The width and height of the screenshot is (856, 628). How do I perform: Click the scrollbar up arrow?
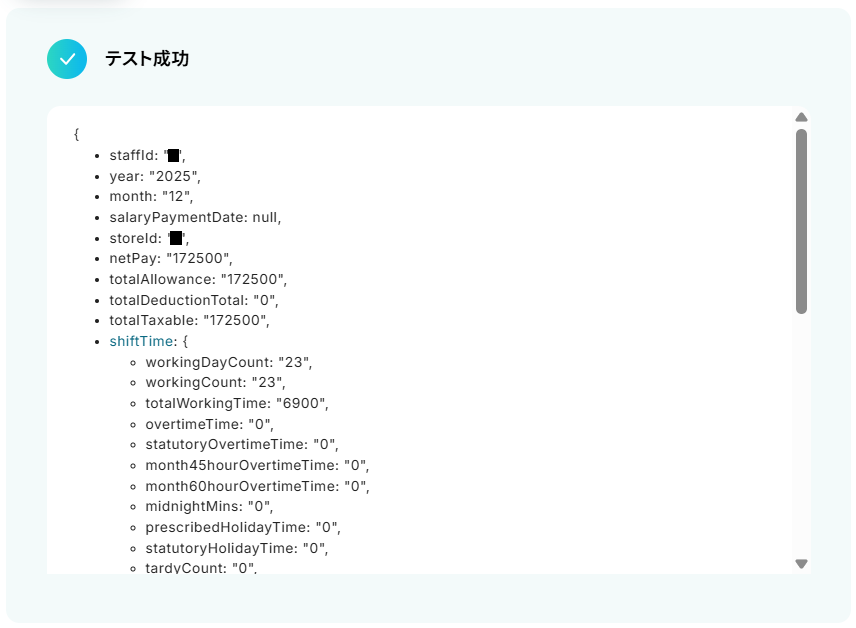tap(801, 118)
